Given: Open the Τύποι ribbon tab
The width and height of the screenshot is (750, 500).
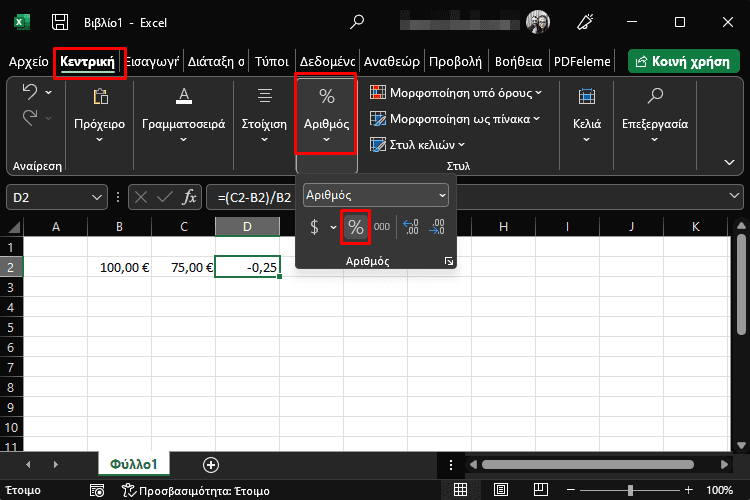Looking at the screenshot, I should click(272, 62).
